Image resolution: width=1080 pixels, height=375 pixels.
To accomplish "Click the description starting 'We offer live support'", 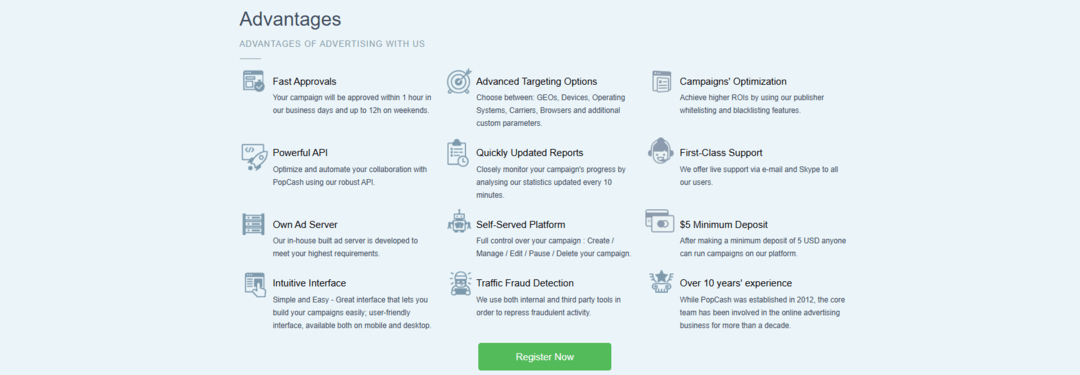I will [x=758, y=176].
